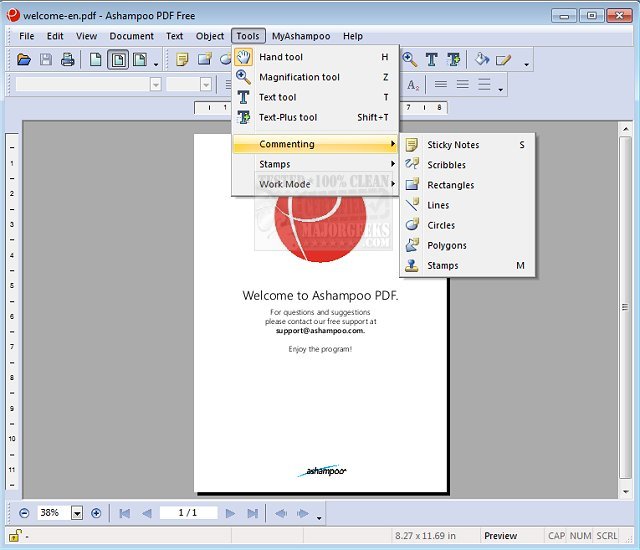640x550 pixels.
Task: Click the magnifier icon on the toolbar
Action: [x=409, y=60]
